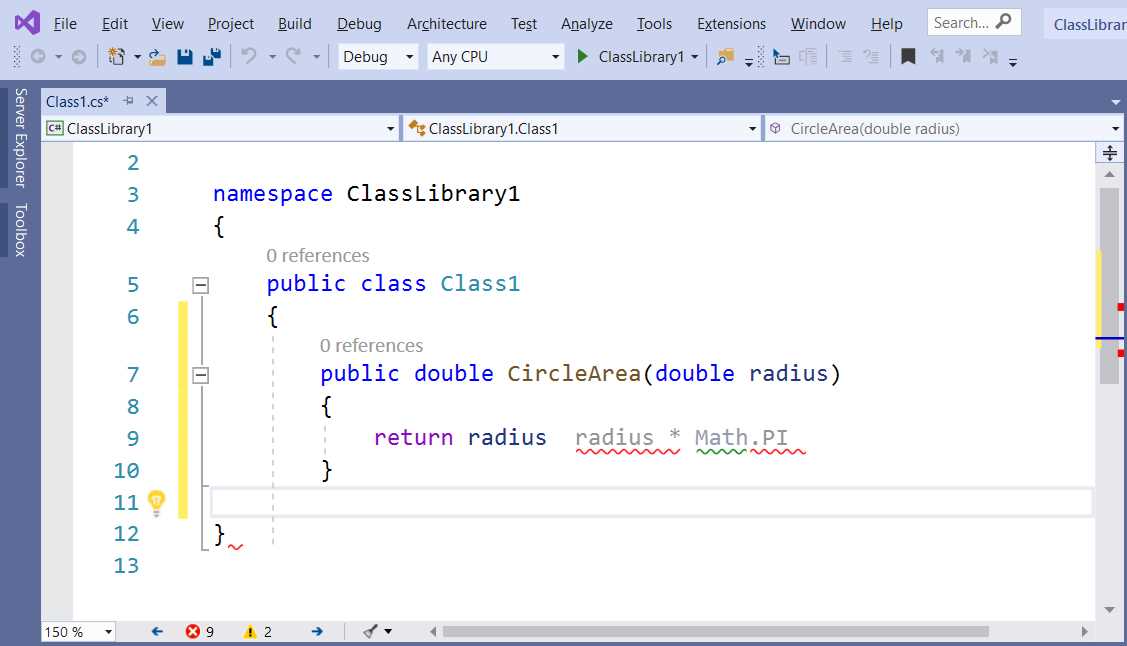Click the Find in Files icon
The image size is (1127, 646).
[x=725, y=57]
